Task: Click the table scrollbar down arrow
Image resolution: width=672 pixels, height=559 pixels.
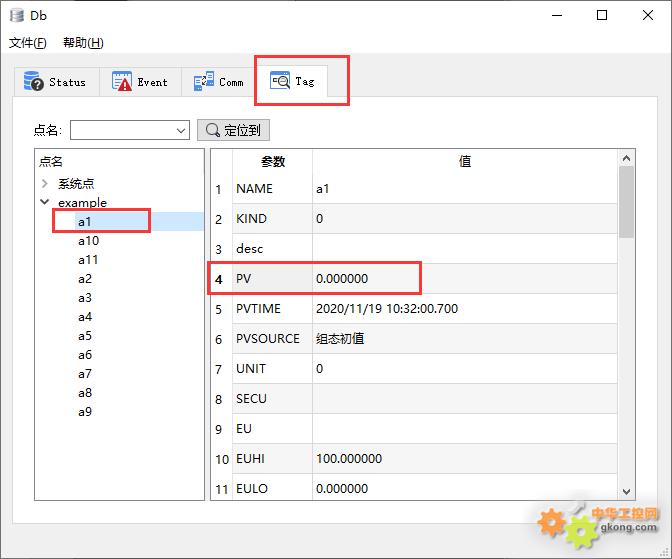Action: coord(626,492)
